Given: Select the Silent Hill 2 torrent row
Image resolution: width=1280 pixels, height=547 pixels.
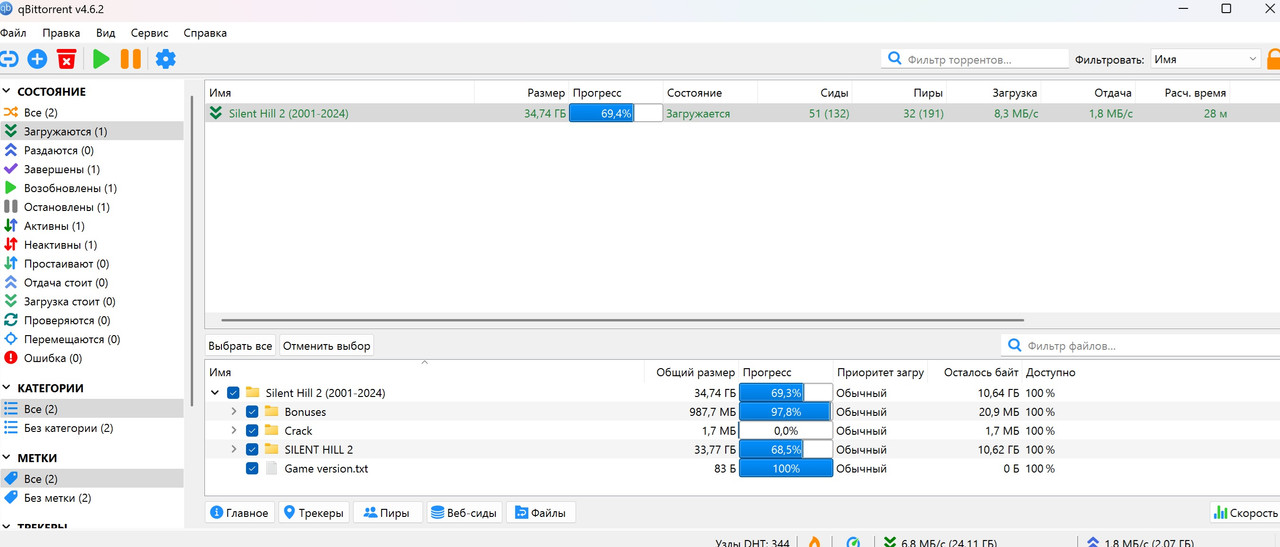Looking at the screenshot, I should point(742,113).
